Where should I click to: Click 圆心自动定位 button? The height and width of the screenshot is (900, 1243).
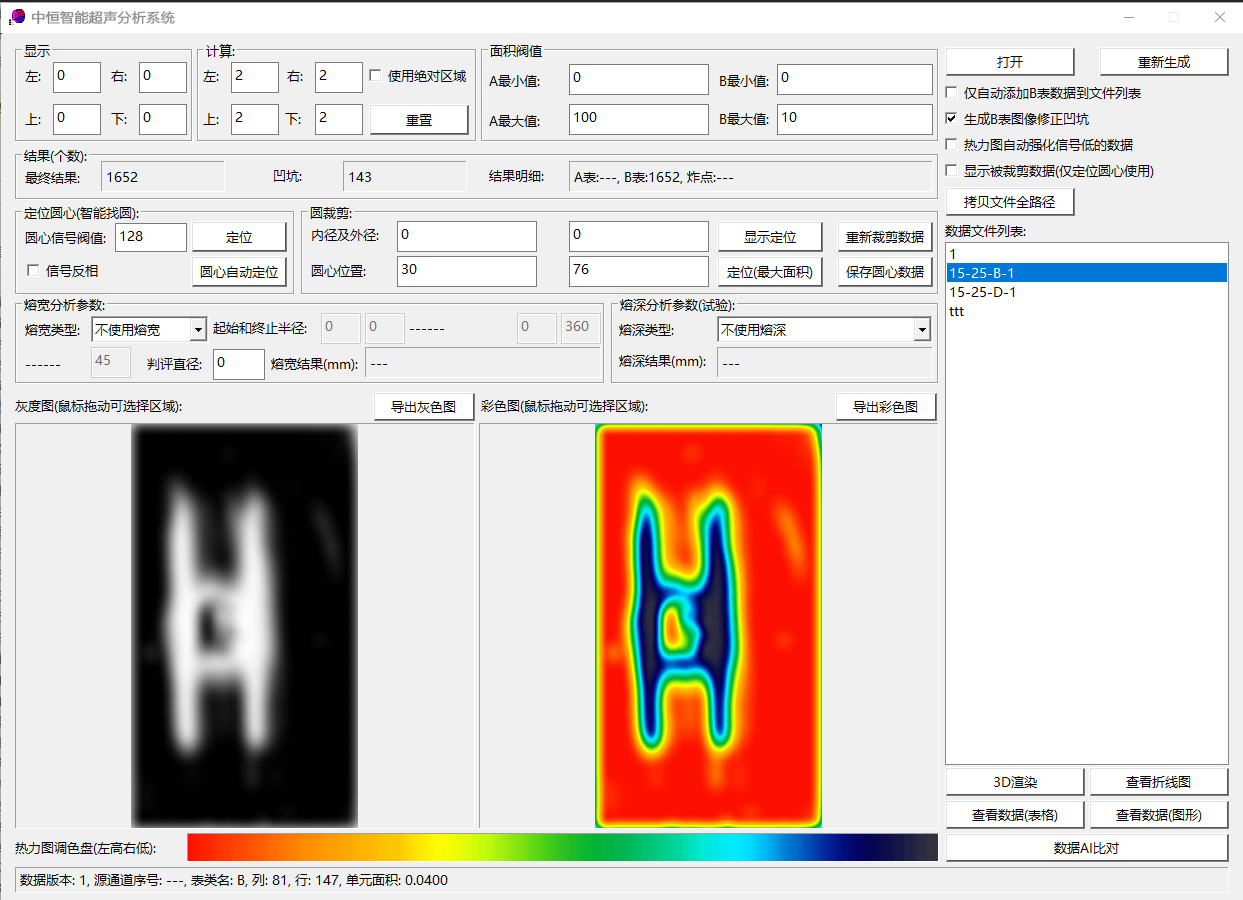pos(239,271)
